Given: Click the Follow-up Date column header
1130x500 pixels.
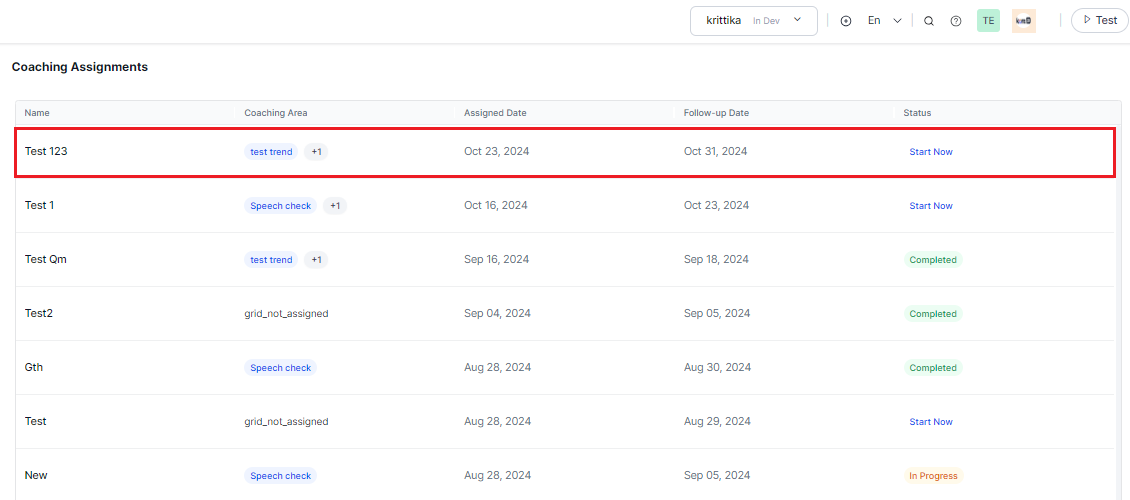Looking at the screenshot, I should tap(716, 113).
